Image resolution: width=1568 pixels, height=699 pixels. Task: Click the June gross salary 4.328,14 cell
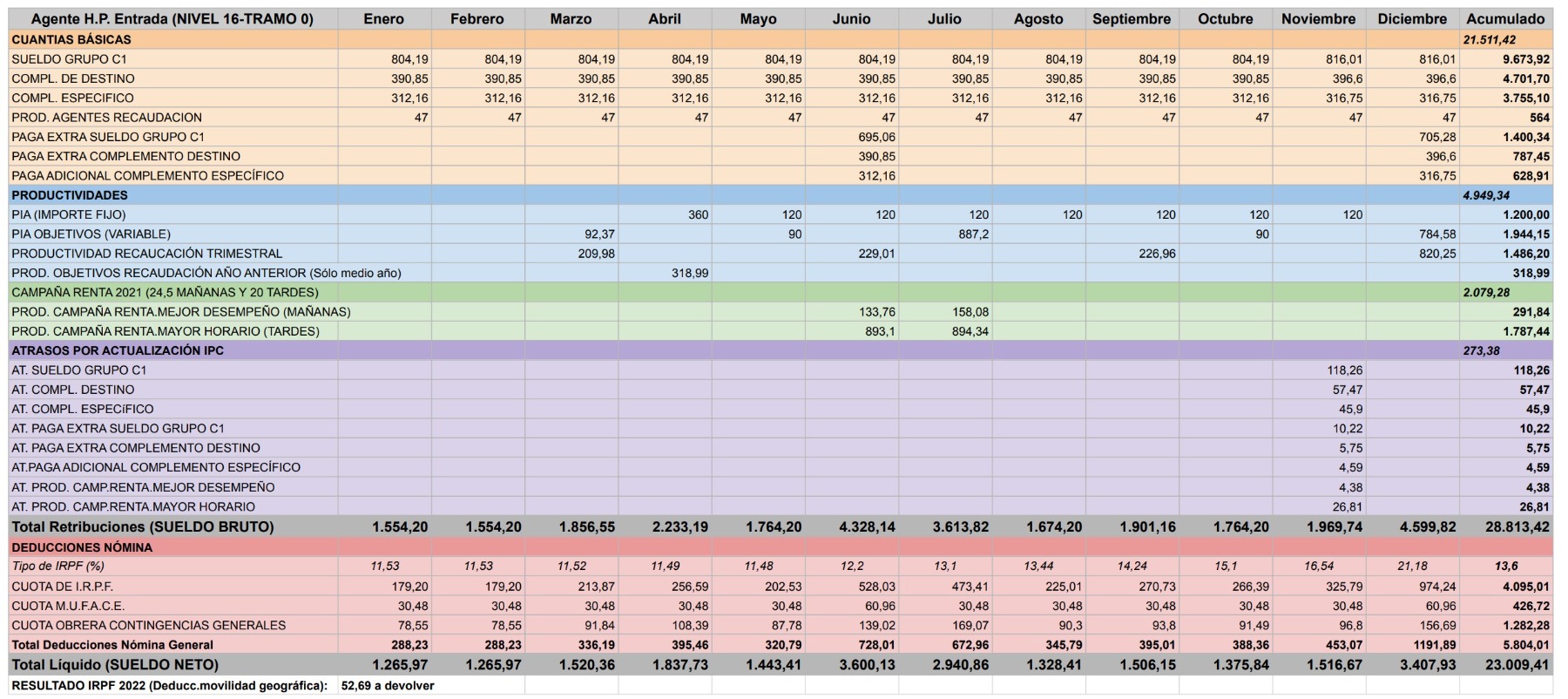[866, 526]
